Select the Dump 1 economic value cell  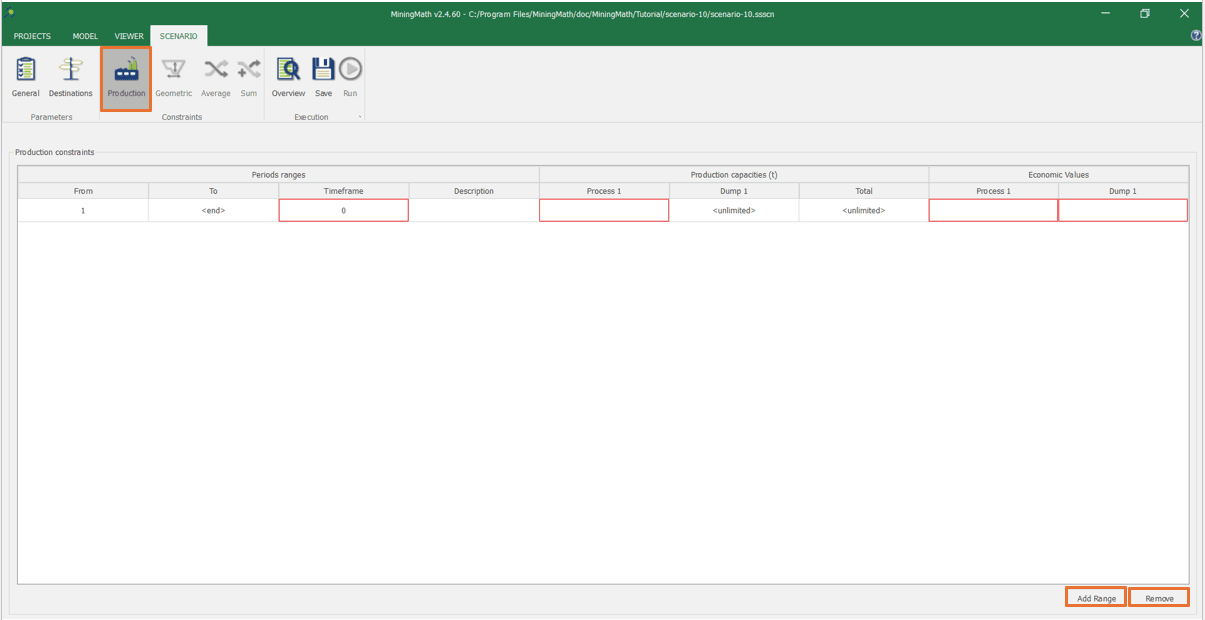click(x=1122, y=211)
